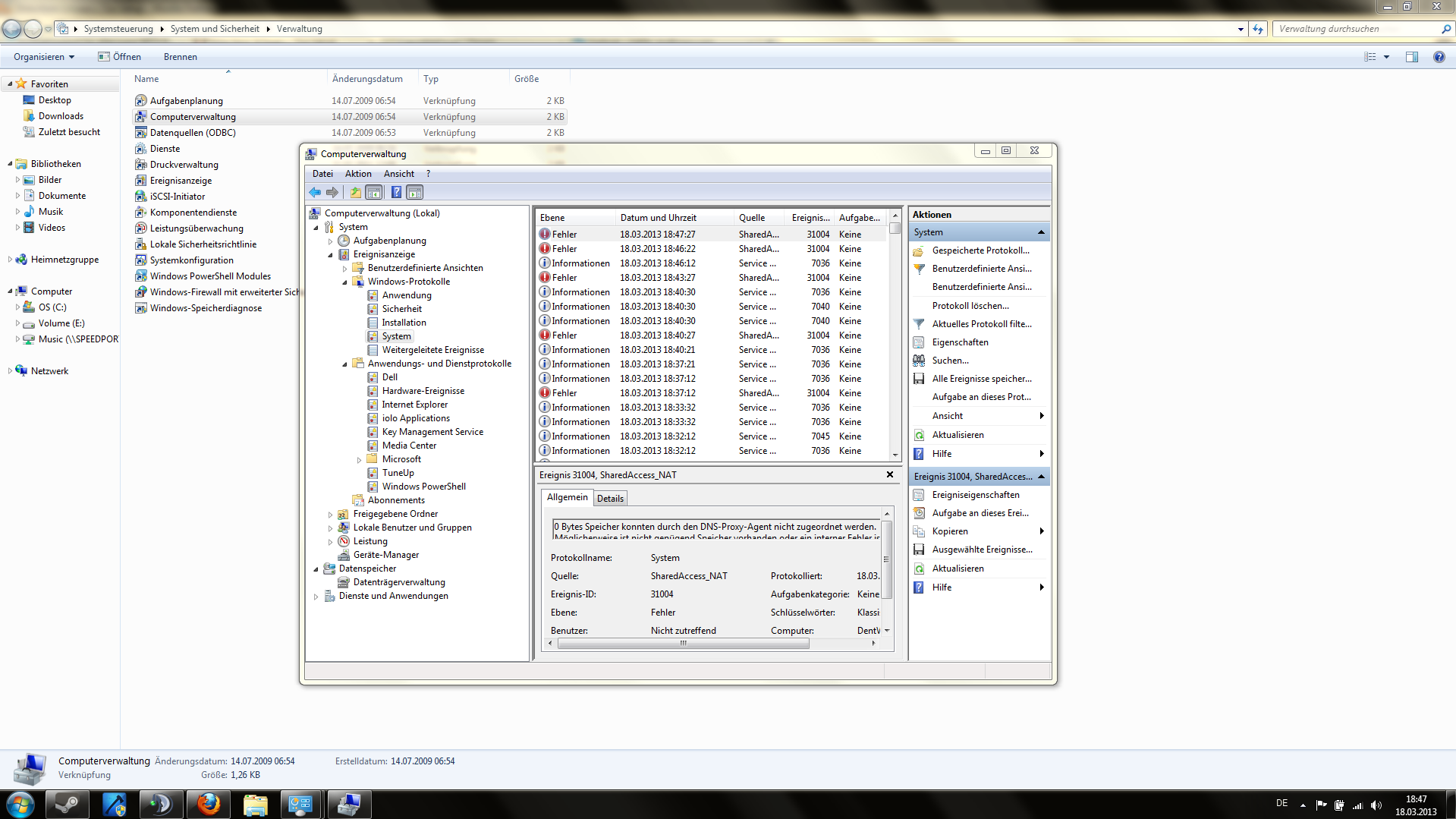Open Steam from the taskbar
1456x819 pixels.
68,805
